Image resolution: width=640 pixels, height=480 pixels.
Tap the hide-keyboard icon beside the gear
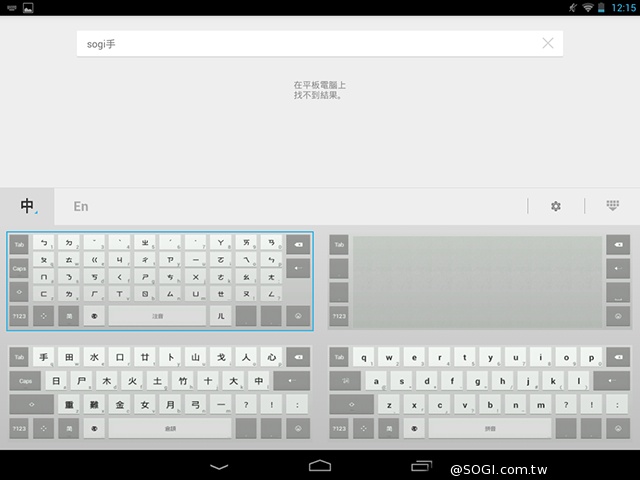coord(612,205)
